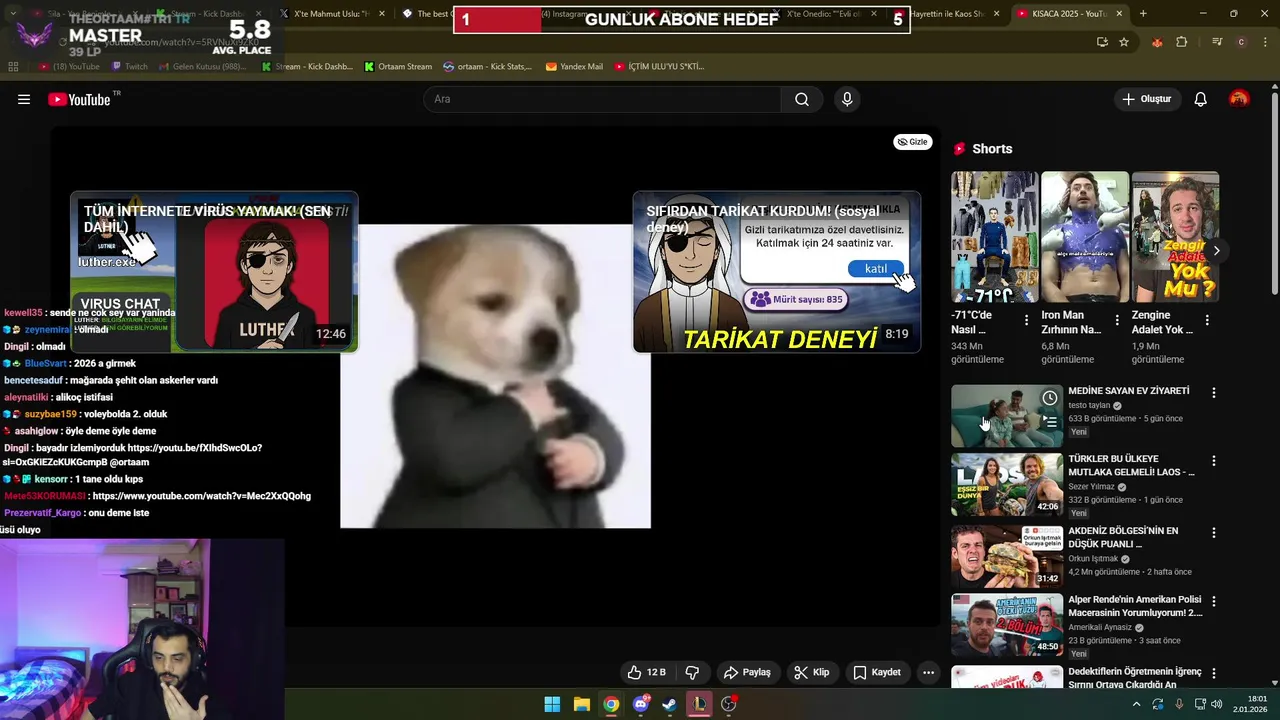This screenshot has width=1280, height=720.
Task: Create a clip with Klip button
Action: pyautogui.click(x=811, y=672)
